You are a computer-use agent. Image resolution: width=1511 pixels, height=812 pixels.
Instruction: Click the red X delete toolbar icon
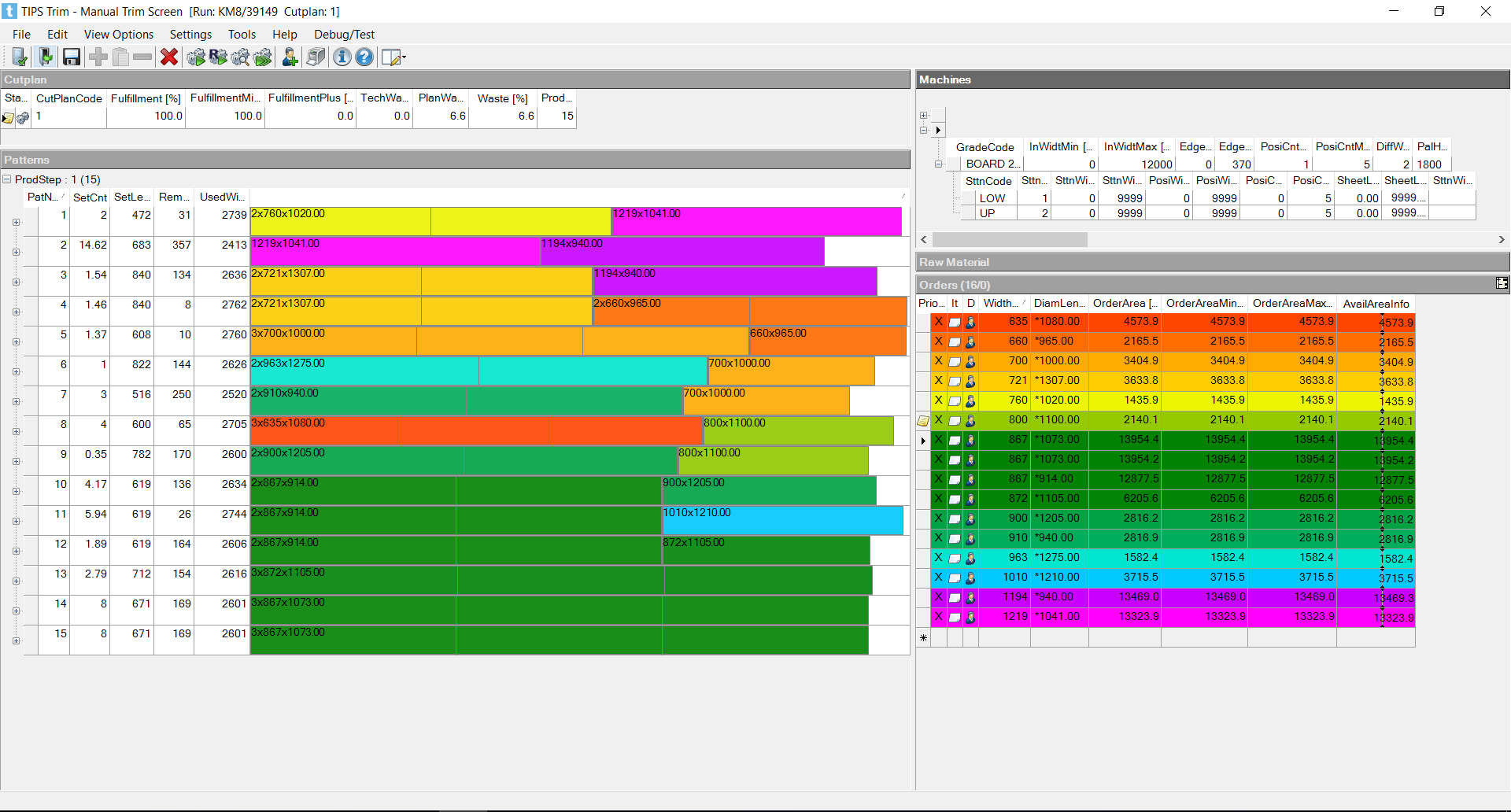pyautogui.click(x=168, y=57)
